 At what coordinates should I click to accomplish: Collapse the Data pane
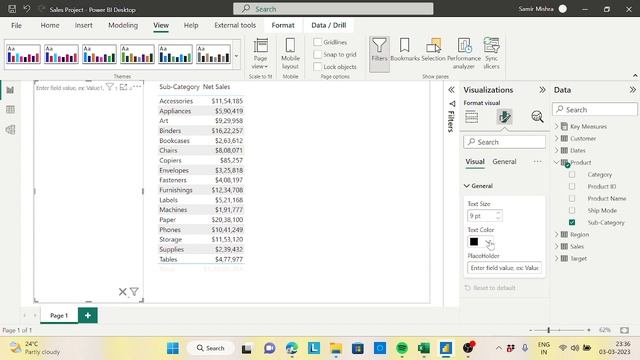tap(632, 90)
